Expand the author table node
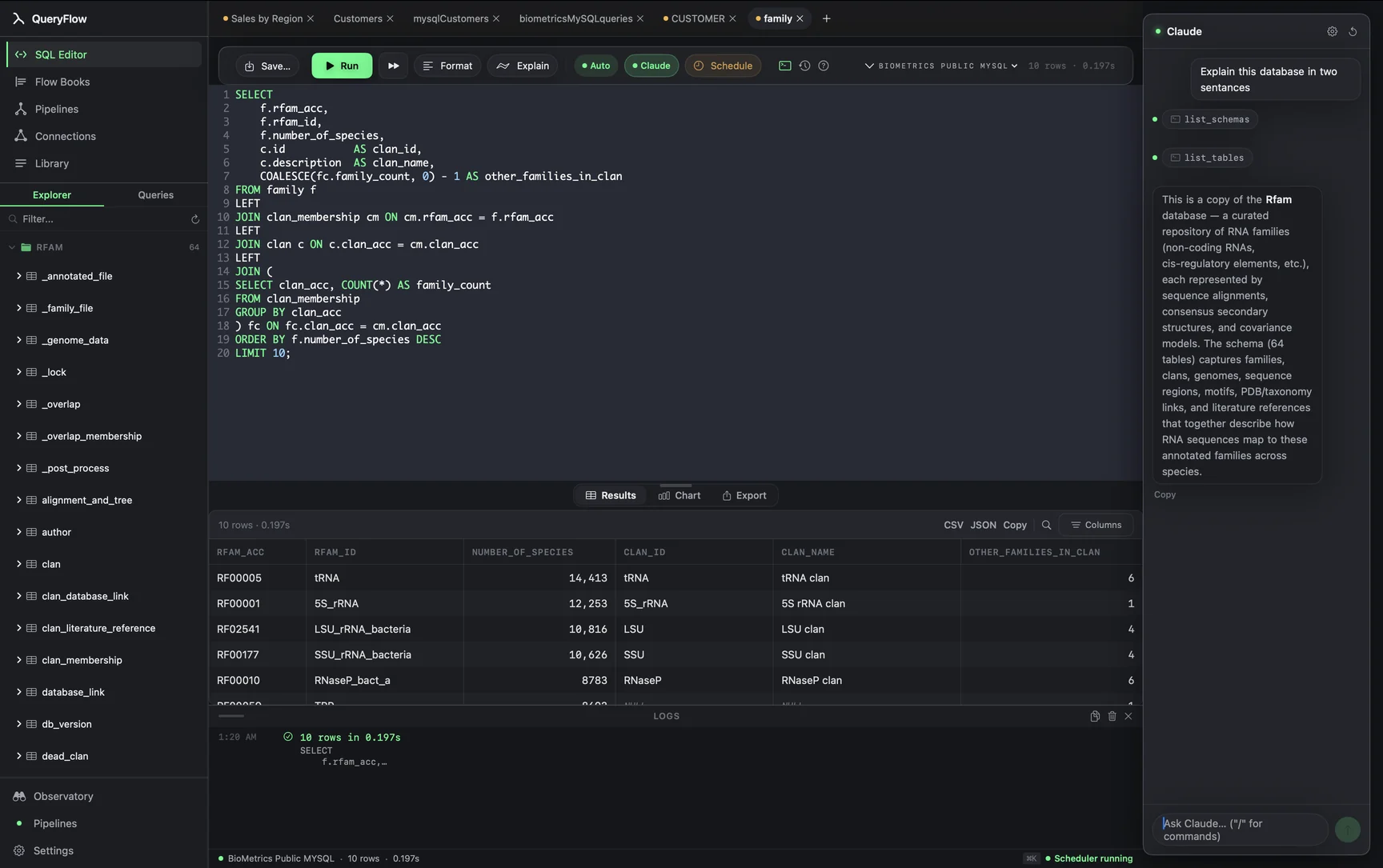This screenshot has width=1383, height=868. [18, 532]
